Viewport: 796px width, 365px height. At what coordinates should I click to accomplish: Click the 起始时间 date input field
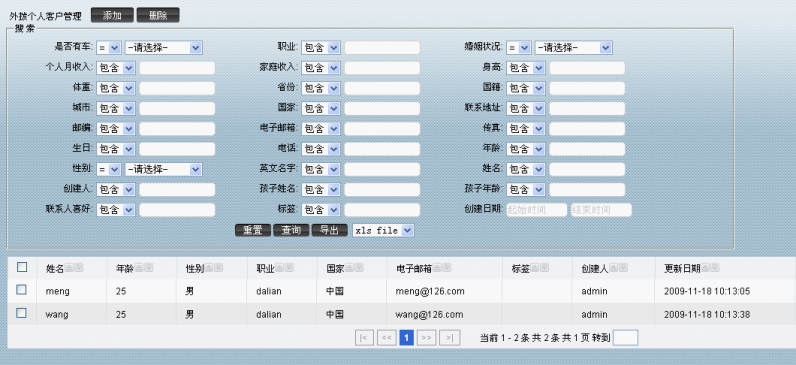pos(537,210)
